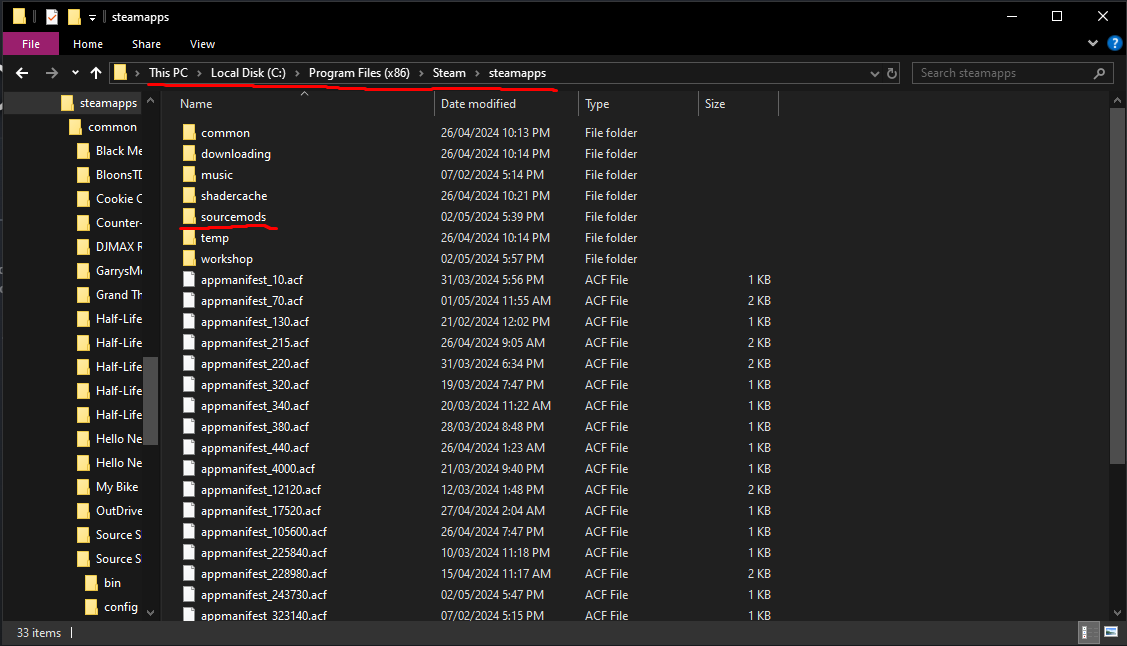Image resolution: width=1127 pixels, height=646 pixels.
Task: Click the file list vertical scrollbar thumb
Action: point(1117,286)
